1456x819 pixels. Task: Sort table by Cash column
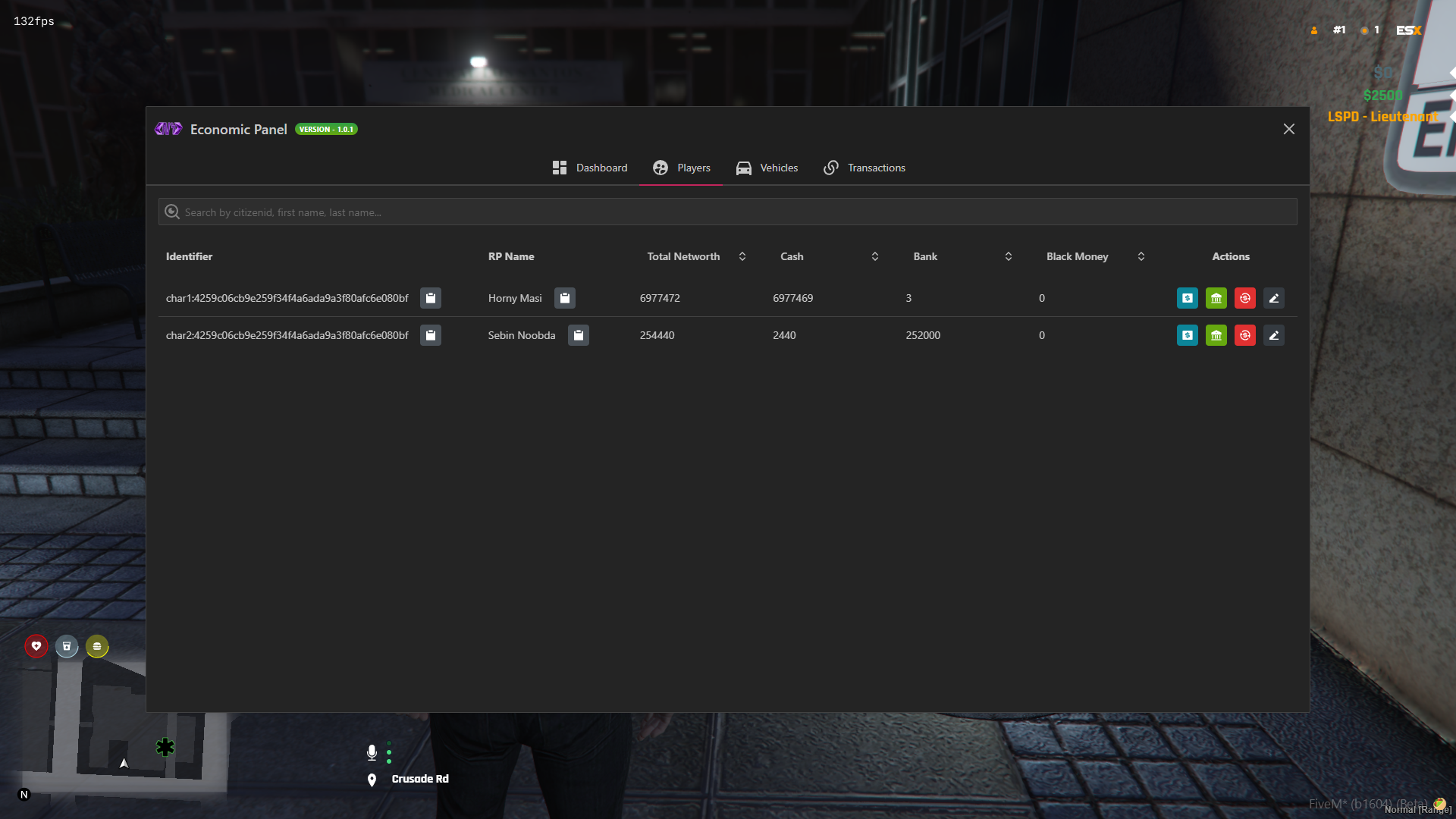pos(875,256)
